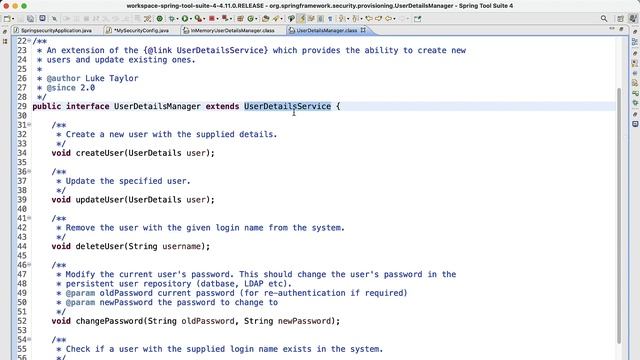
Task: Click the updateUser method name
Action: tap(100, 200)
